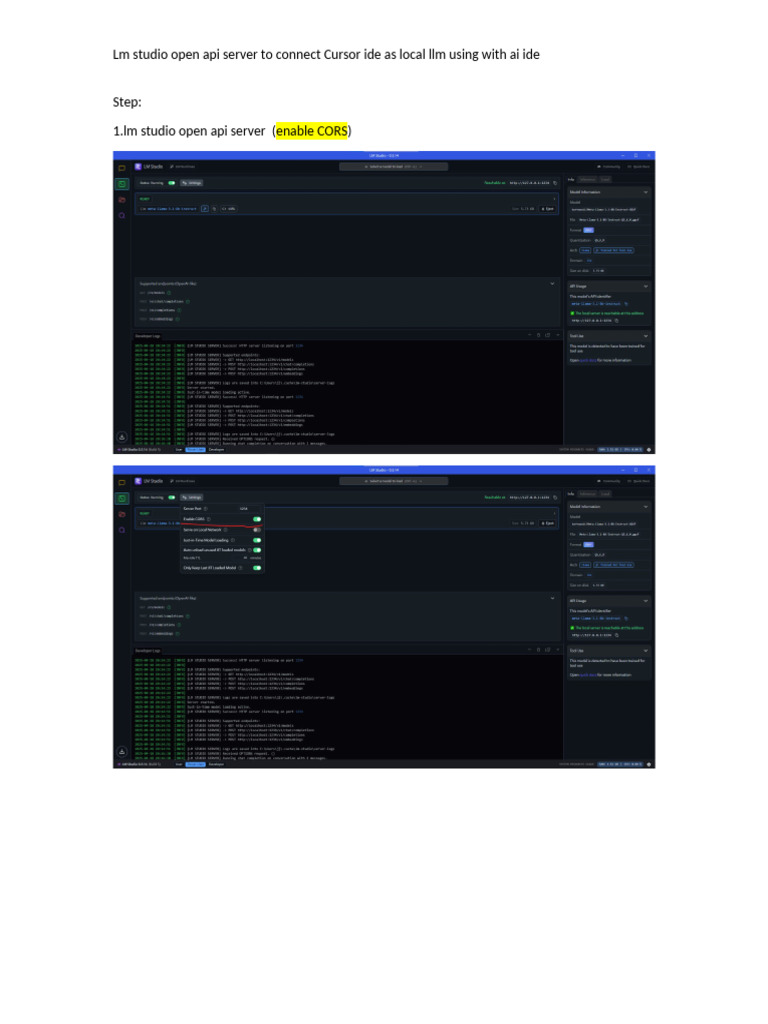Image resolution: width=768 pixels, height=1024 pixels.
Task: Toggle Enable CORS switch in settings popup
Action: pyautogui.click(x=257, y=519)
